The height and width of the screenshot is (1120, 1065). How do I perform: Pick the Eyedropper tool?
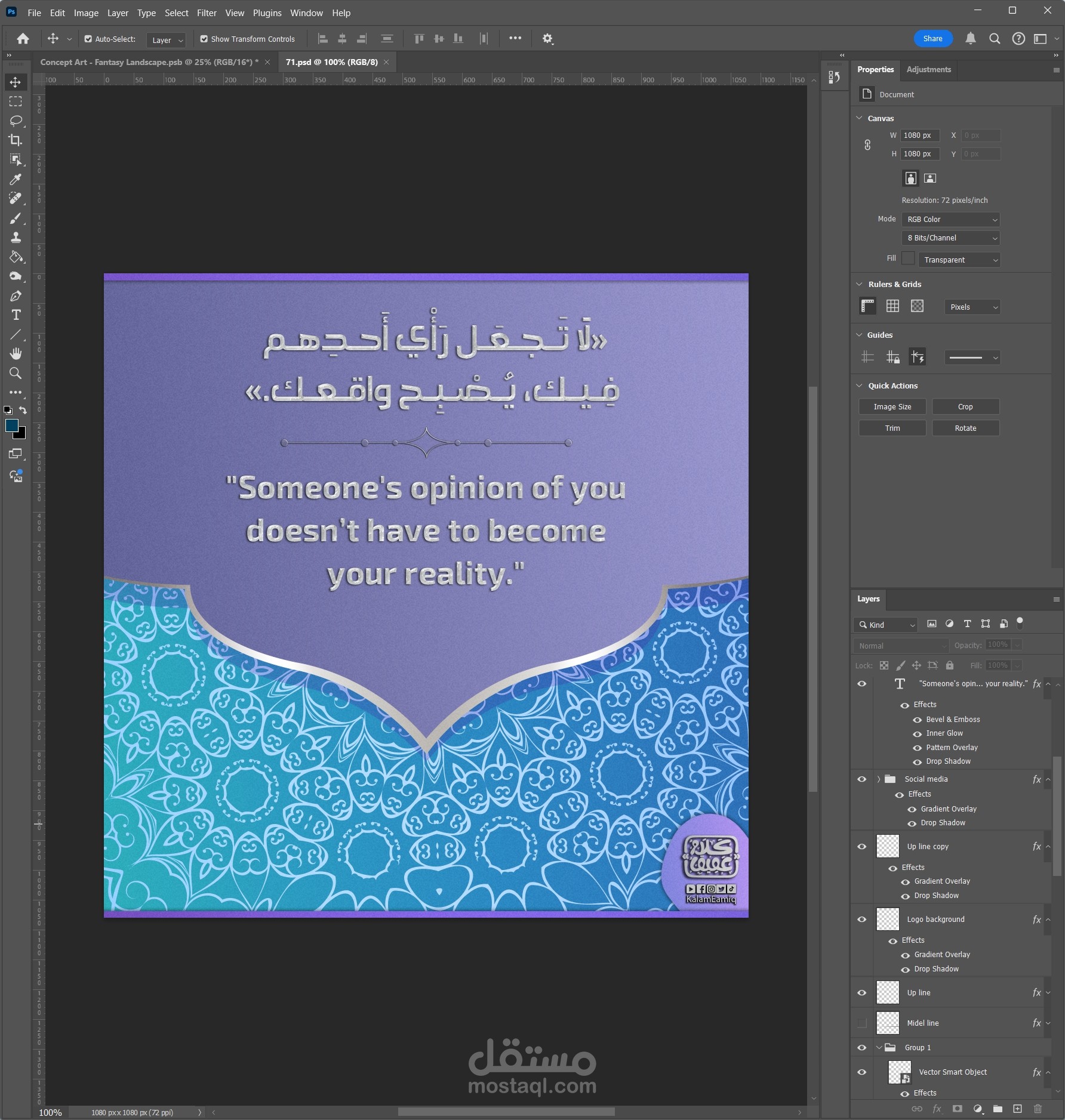coord(16,179)
